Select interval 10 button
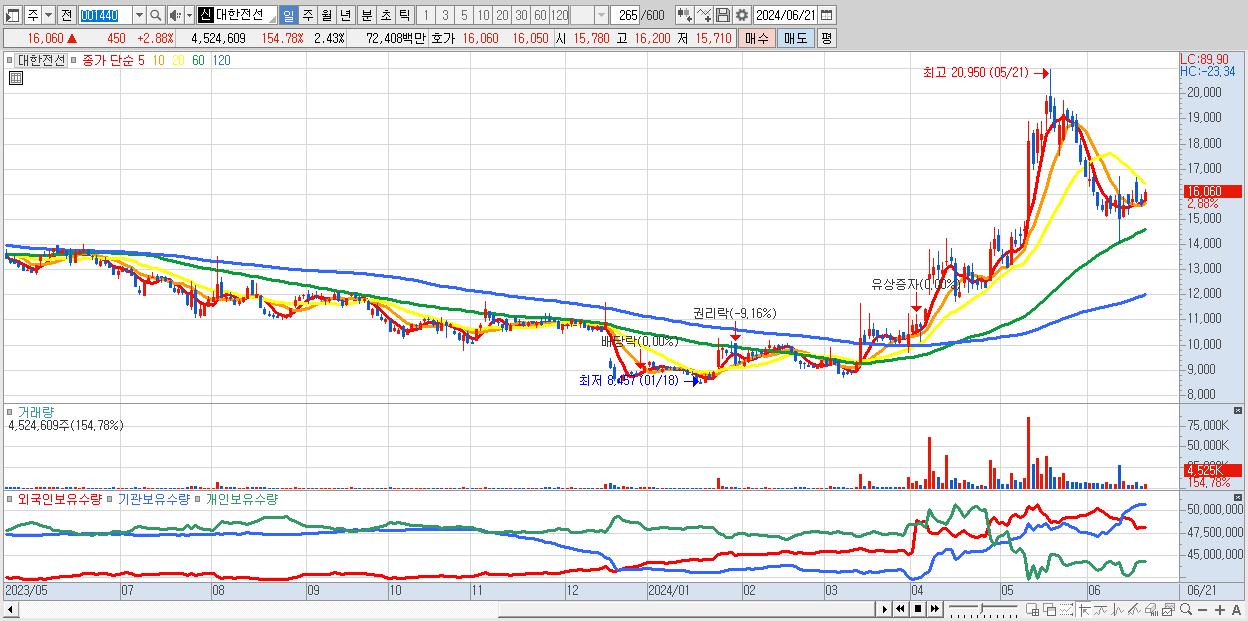1248x621 pixels. [482, 15]
